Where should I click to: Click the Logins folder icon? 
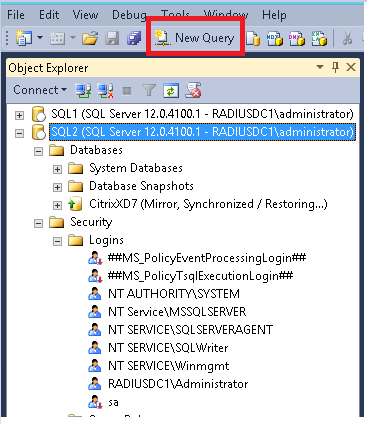point(75,240)
